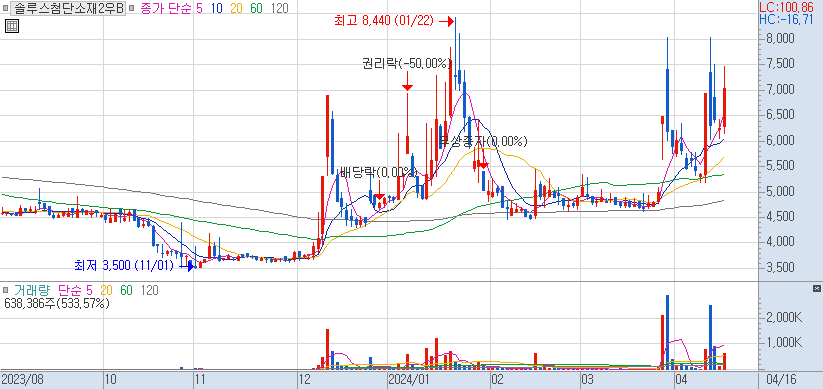Click the 6,500 price axis label

click(779, 115)
